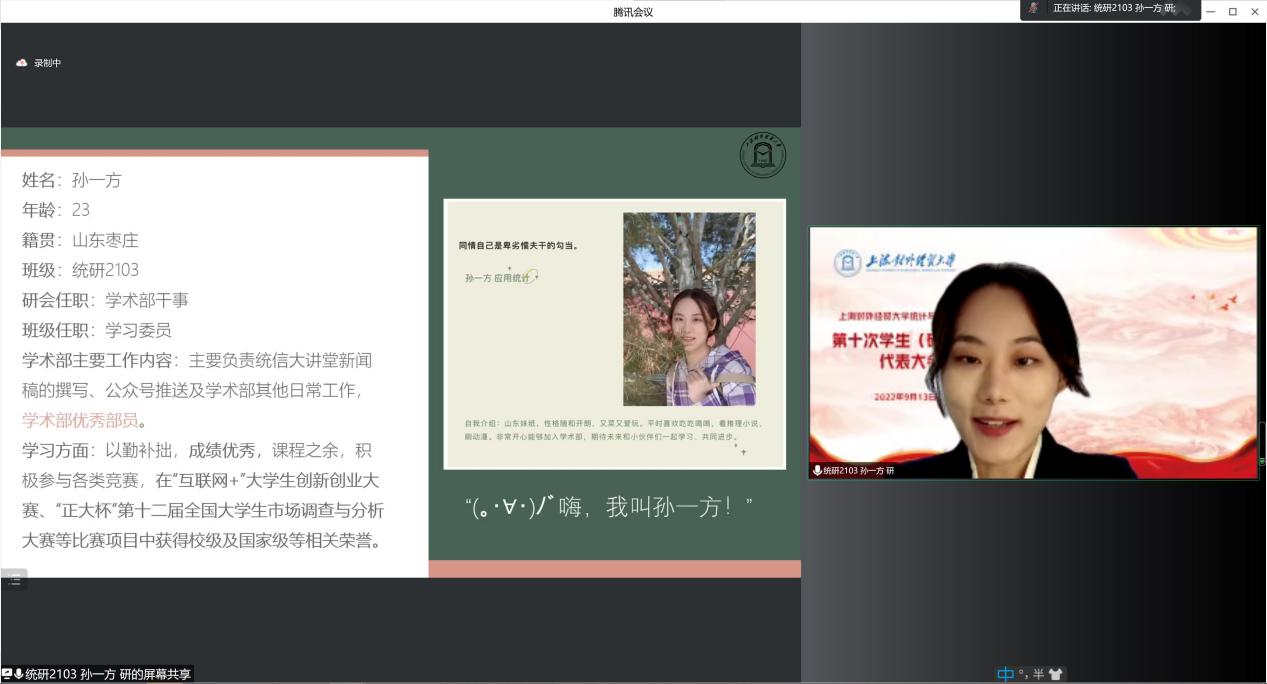Click the cloud recording icon beside 录制中

tap(22, 63)
